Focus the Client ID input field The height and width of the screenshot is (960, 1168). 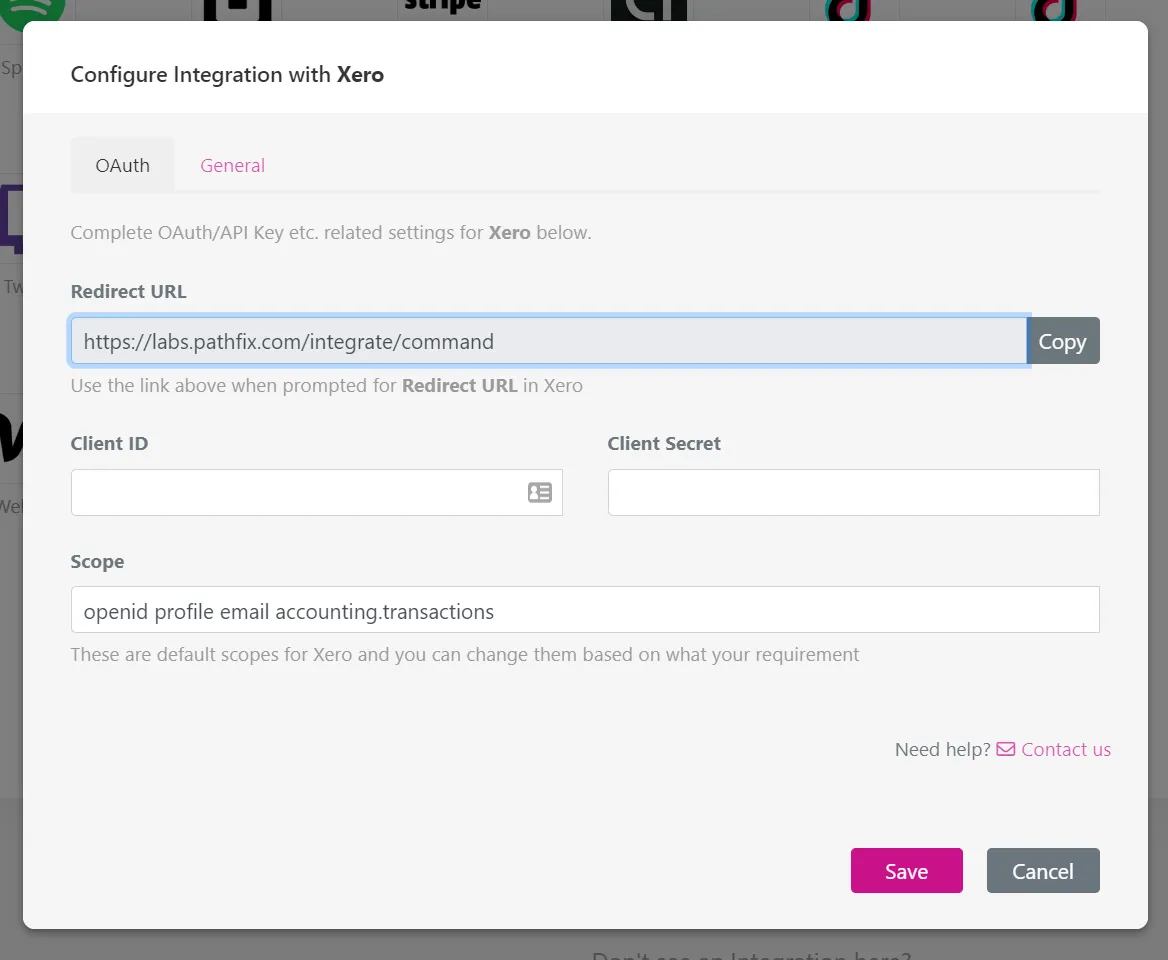[317, 492]
